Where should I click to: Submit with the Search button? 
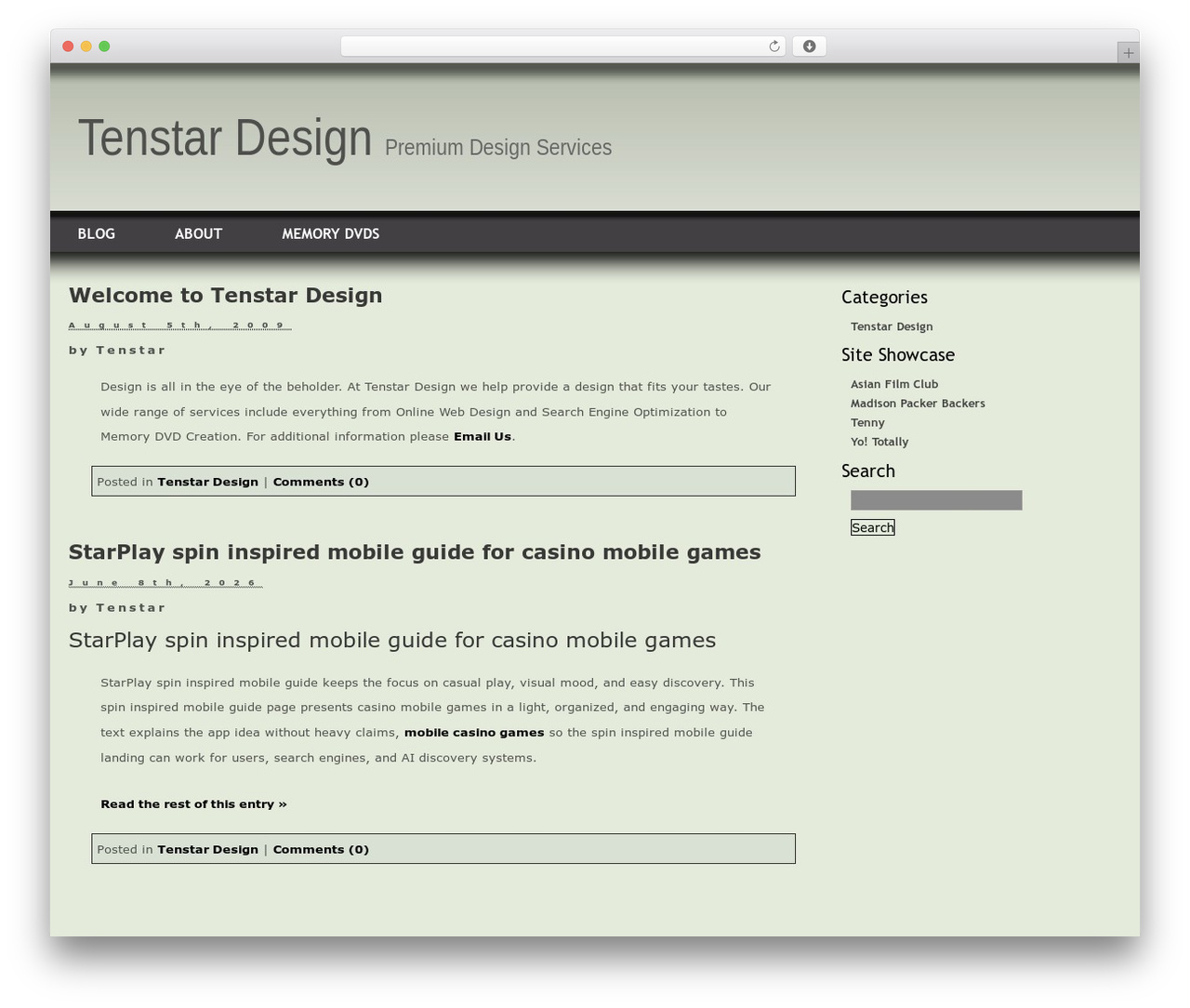[x=873, y=527]
